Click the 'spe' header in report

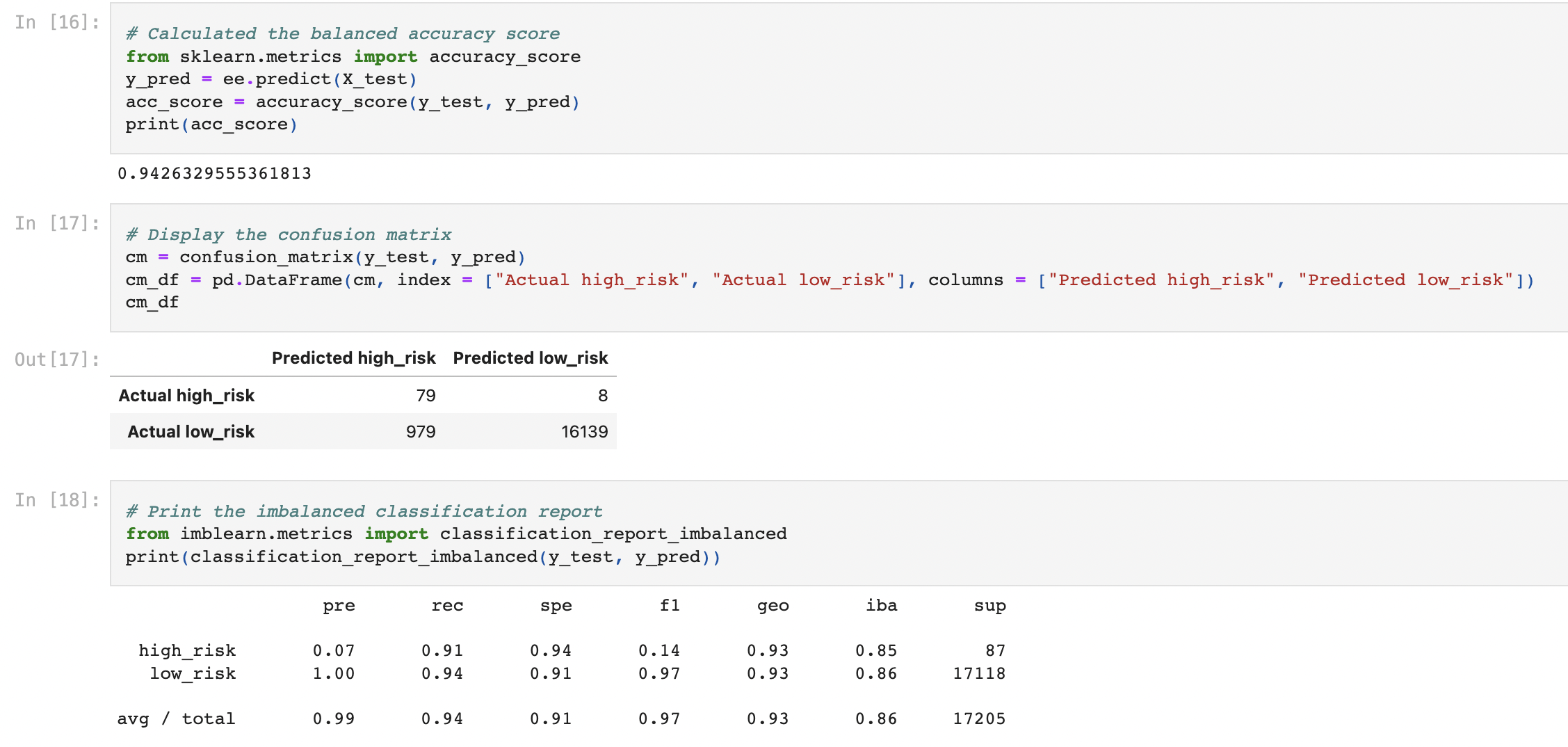click(x=556, y=606)
